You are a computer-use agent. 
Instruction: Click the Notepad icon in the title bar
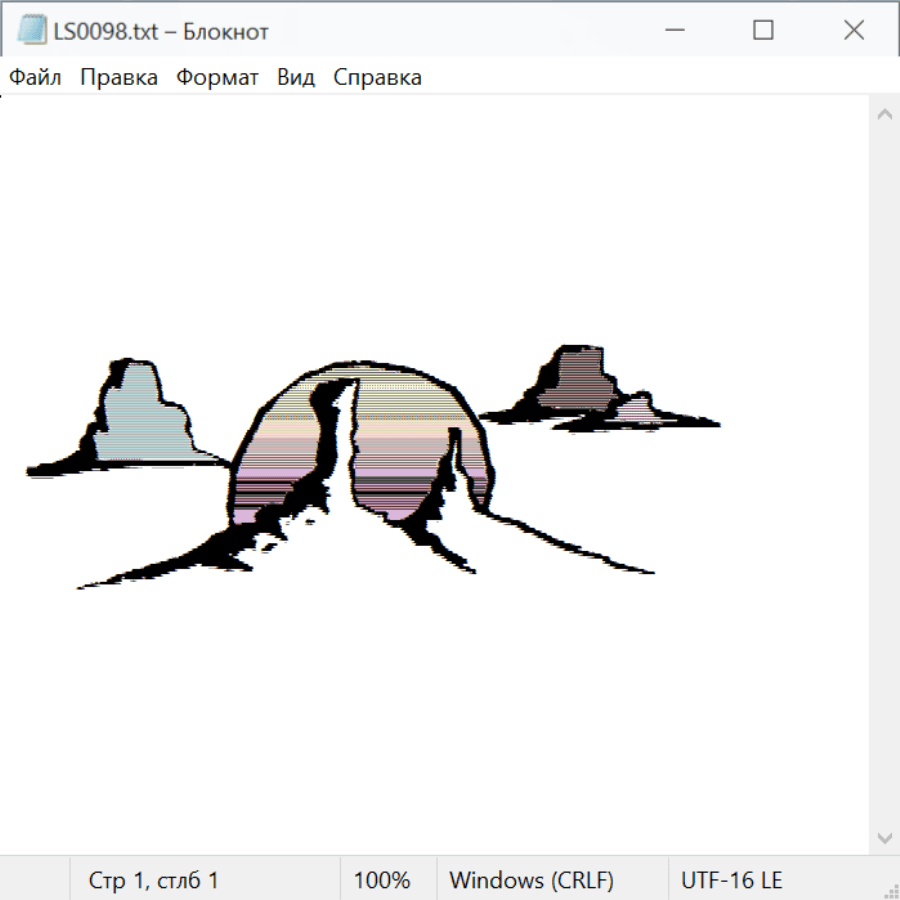(32, 30)
